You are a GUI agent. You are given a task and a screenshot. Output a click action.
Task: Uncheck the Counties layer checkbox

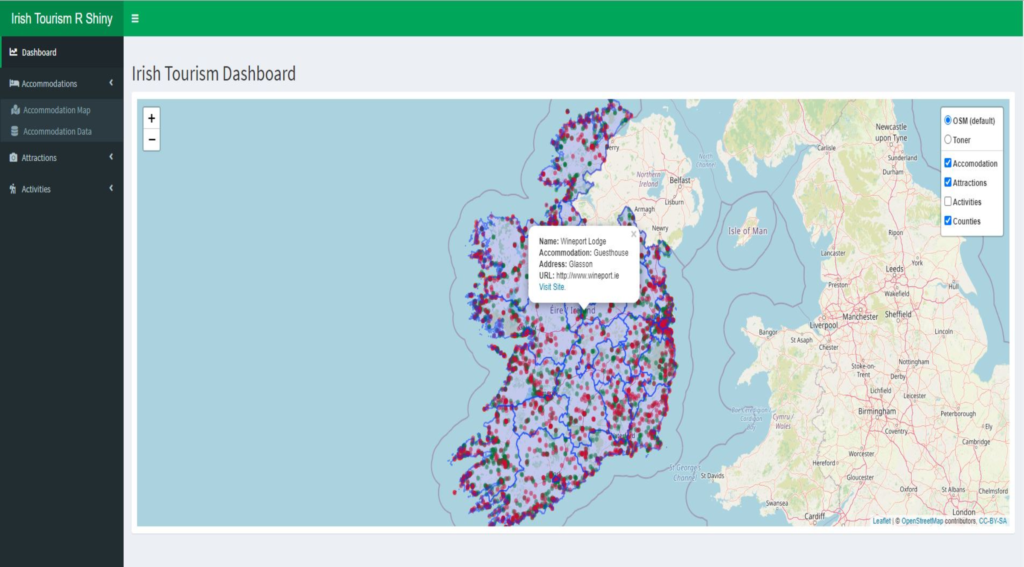tap(948, 221)
